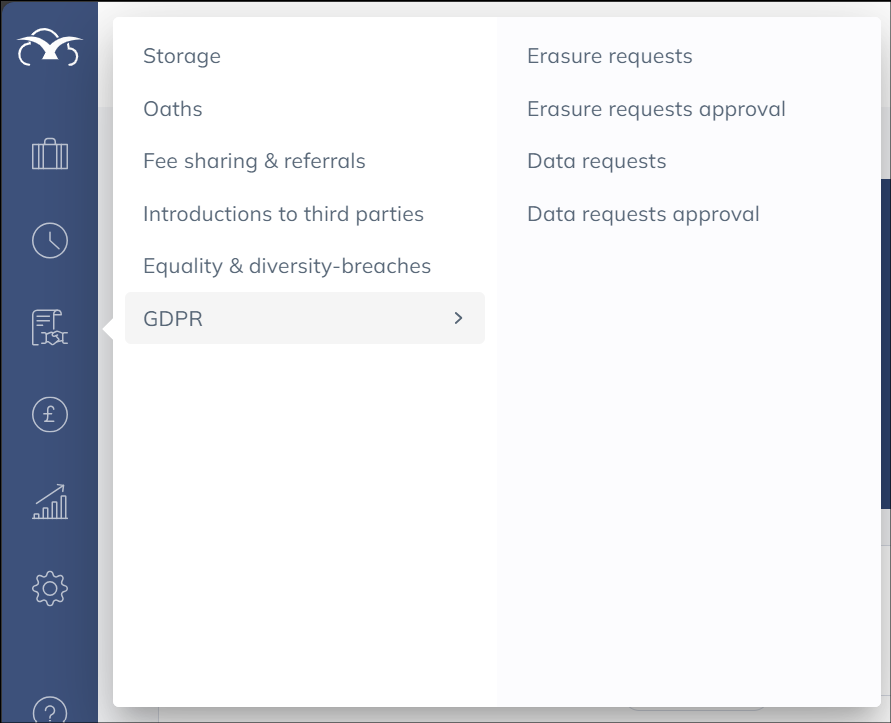Choose the Oaths menu entry

[x=173, y=109]
